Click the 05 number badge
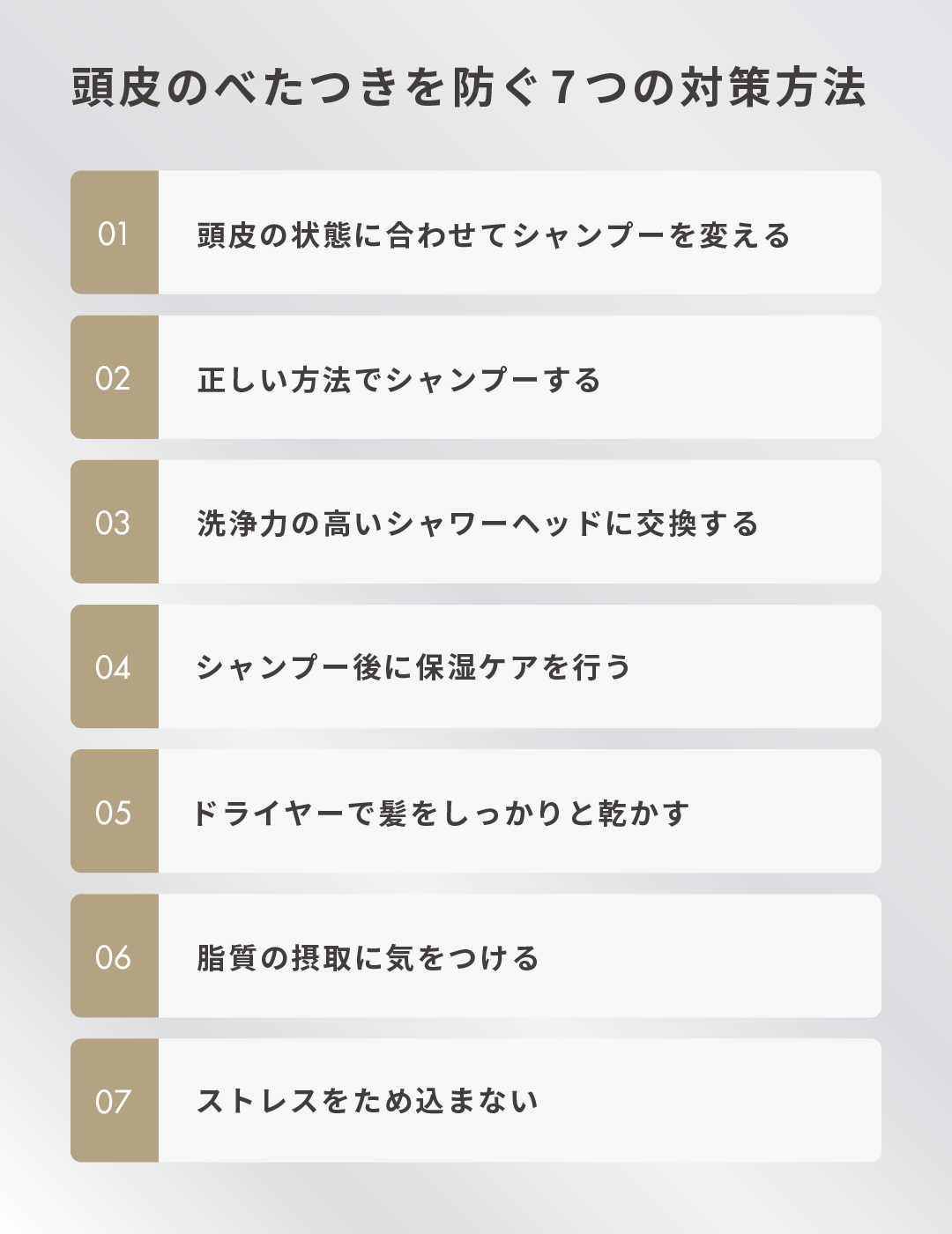This screenshot has width=952, height=1234. point(115,811)
